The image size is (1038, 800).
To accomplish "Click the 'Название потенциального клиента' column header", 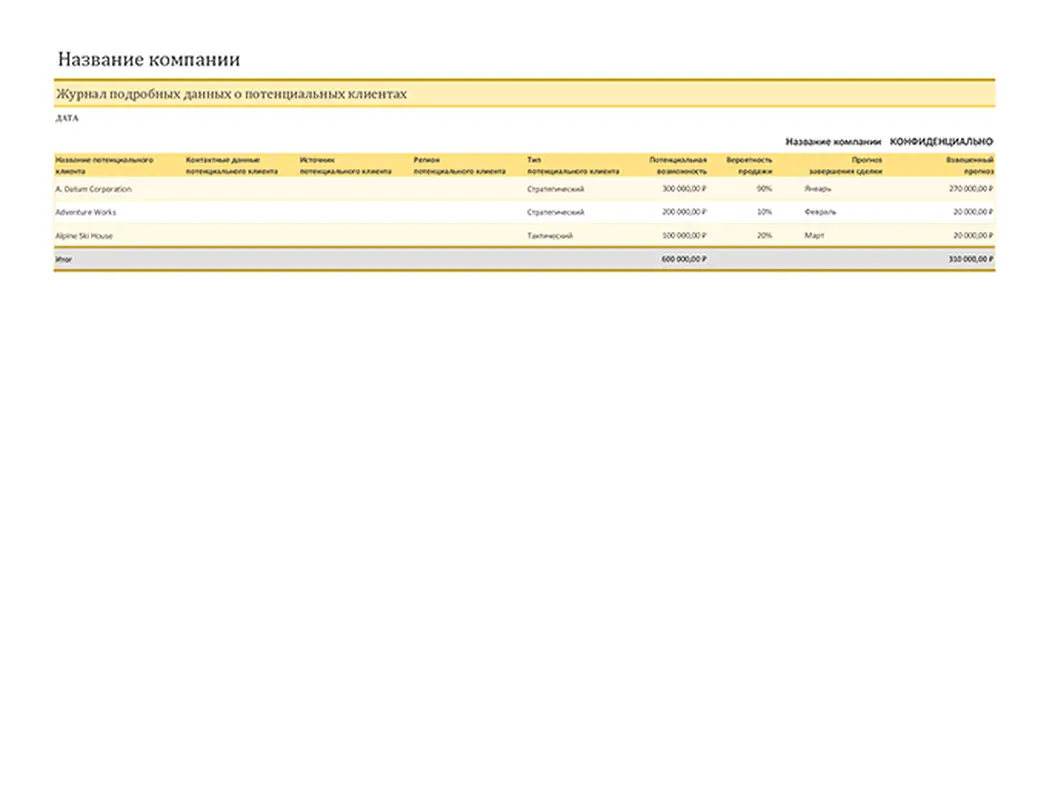I will pyautogui.click(x=104, y=165).
